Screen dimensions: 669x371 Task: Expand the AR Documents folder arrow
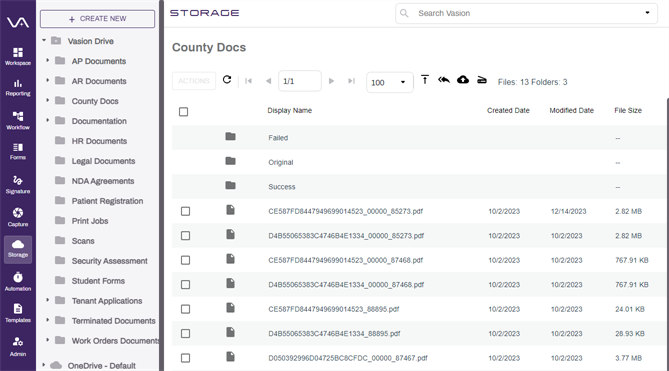(x=48, y=80)
